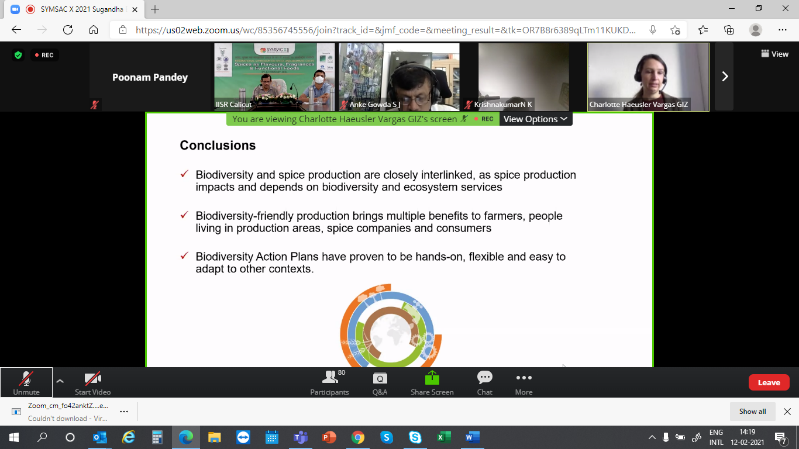Open the Q&A panel
The width and height of the screenshot is (799, 449).
pos(380,382)
